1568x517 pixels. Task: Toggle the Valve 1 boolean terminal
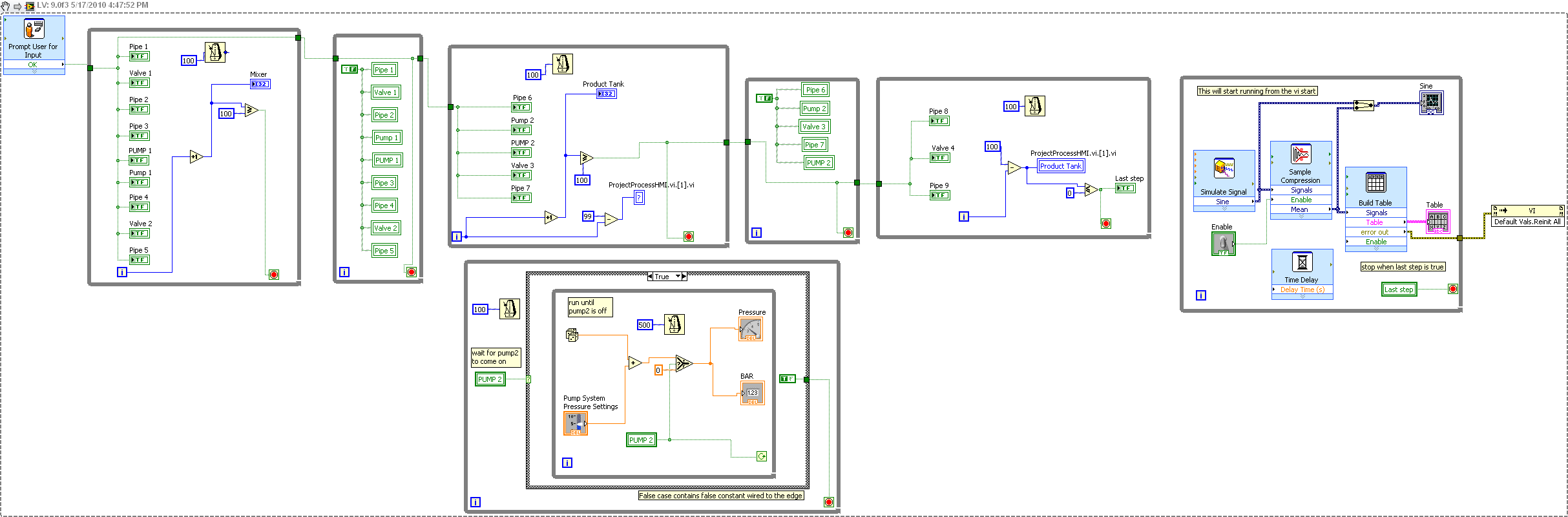coord(140,83)
